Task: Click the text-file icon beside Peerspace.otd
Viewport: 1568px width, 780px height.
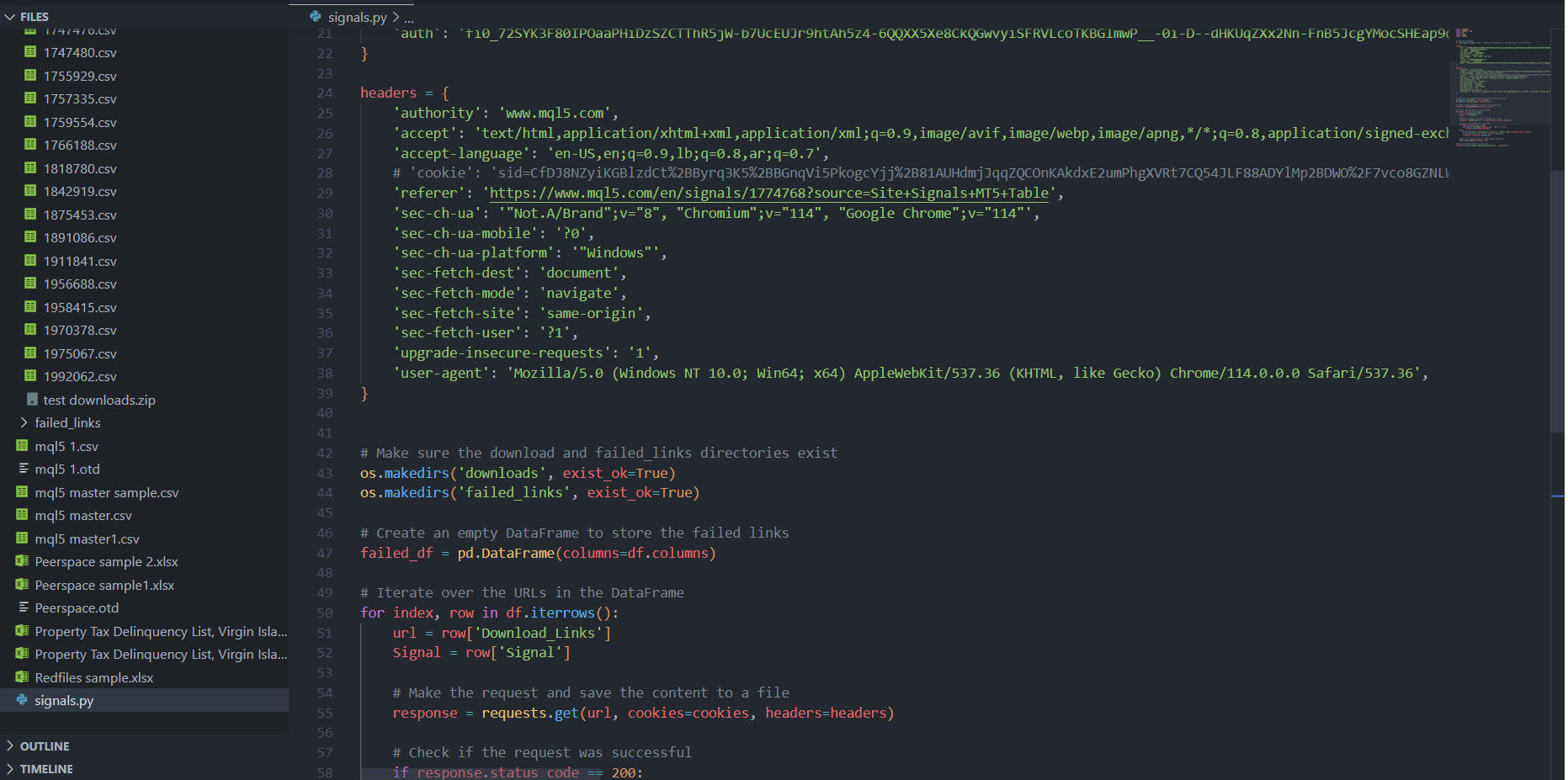Action: 23,607
